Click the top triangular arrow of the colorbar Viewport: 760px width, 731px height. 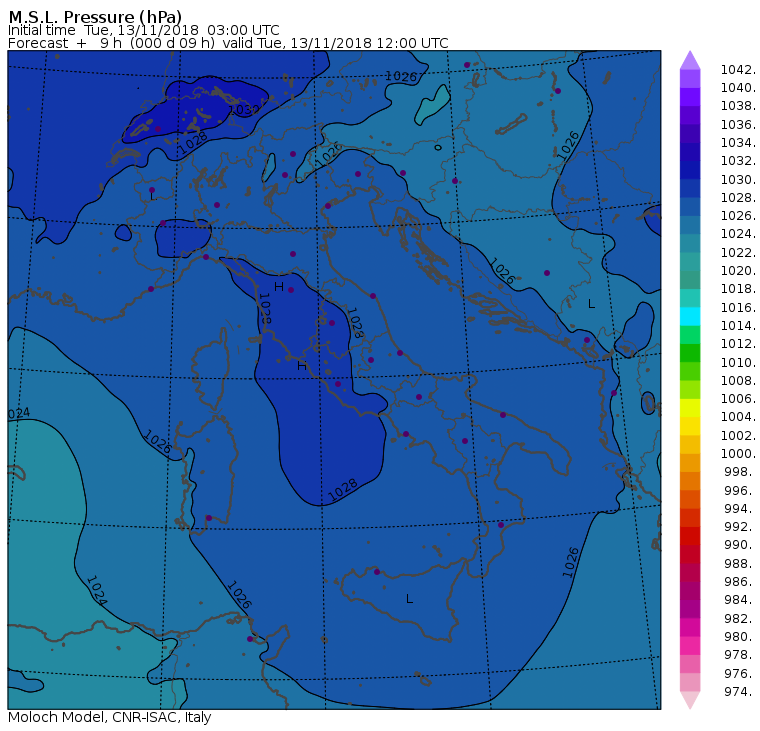click(690, 60)
